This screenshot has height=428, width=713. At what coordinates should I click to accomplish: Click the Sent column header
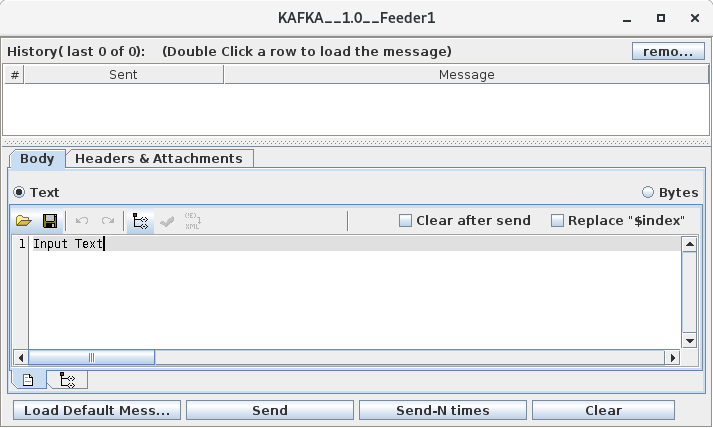[123, 75]
